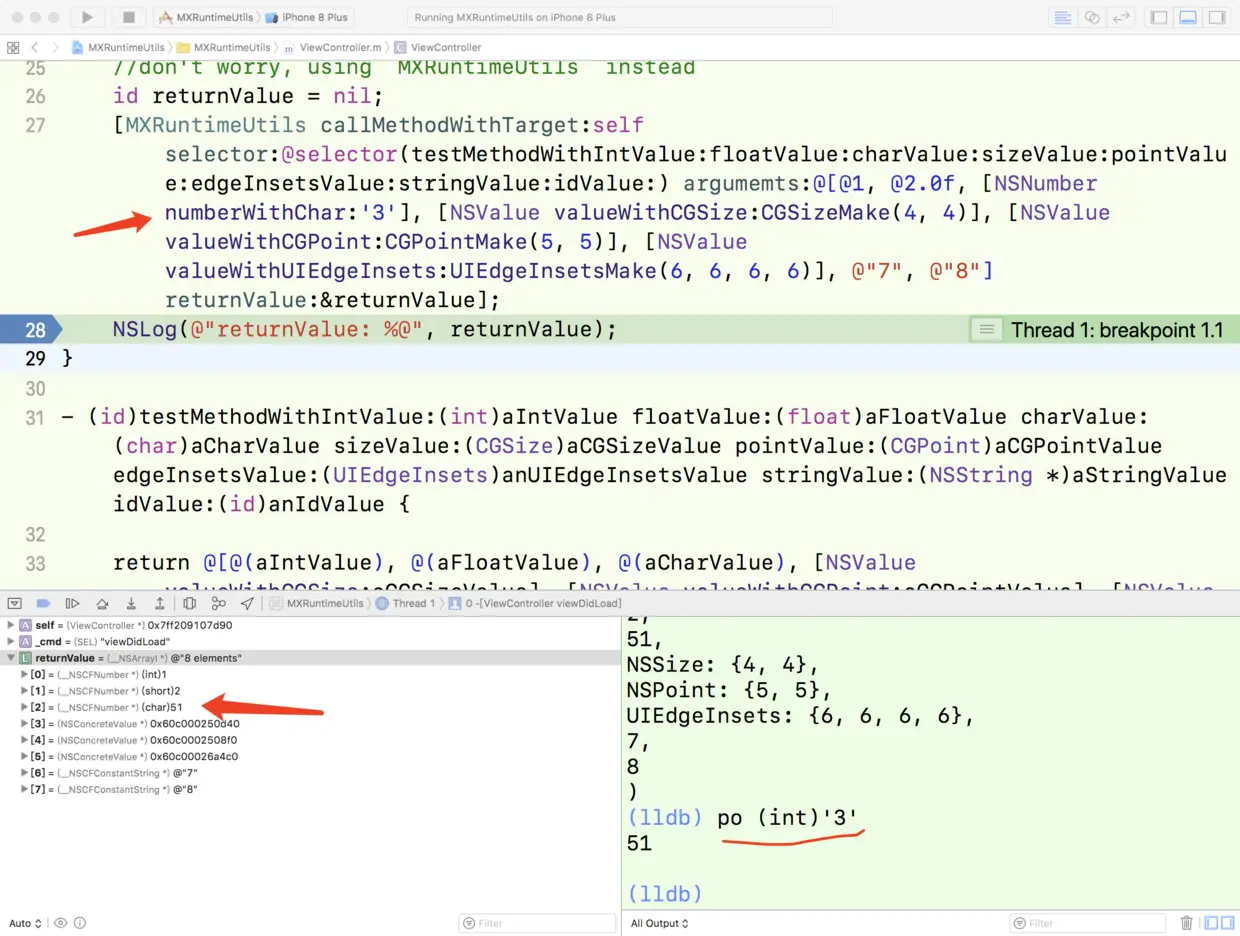Image resolution: width=1240 pixels, height=936 pixels.
Task: Click the last (lldb) prompt
Action: [x=666, y=893]
